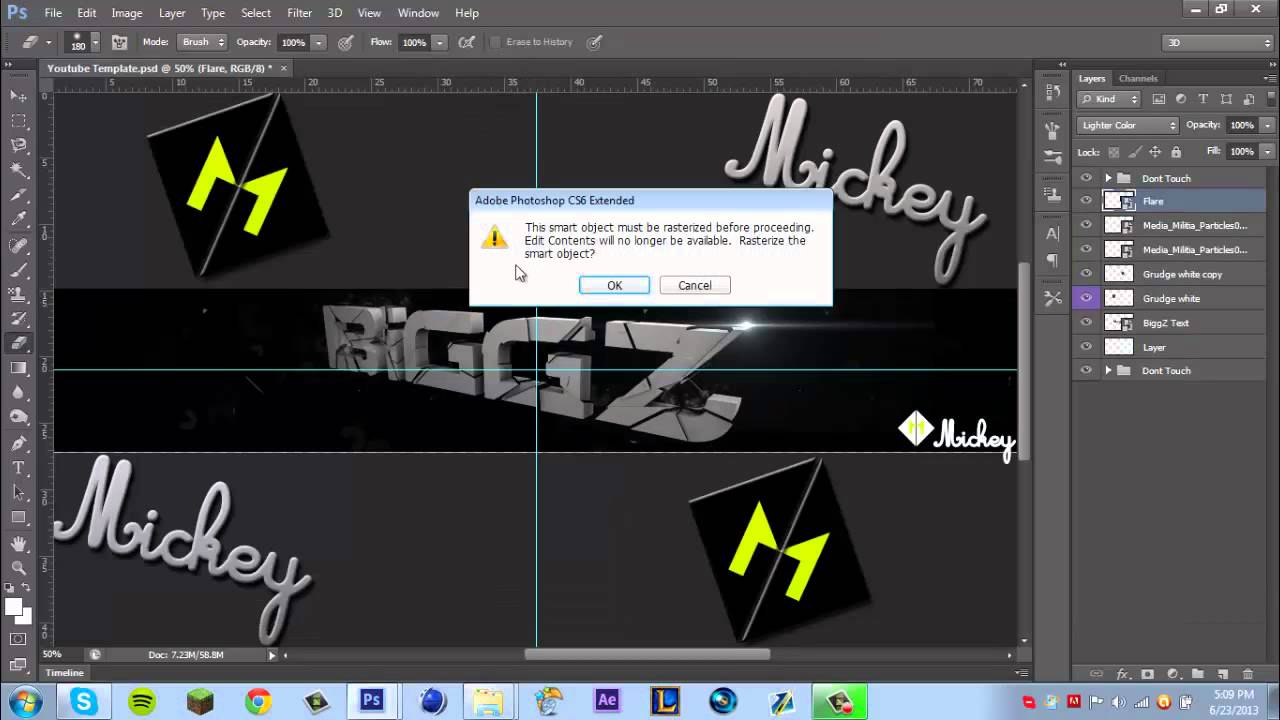Create a new layer icon
This screenshot has width=1280, height=720.
[x=1223, y=674]
